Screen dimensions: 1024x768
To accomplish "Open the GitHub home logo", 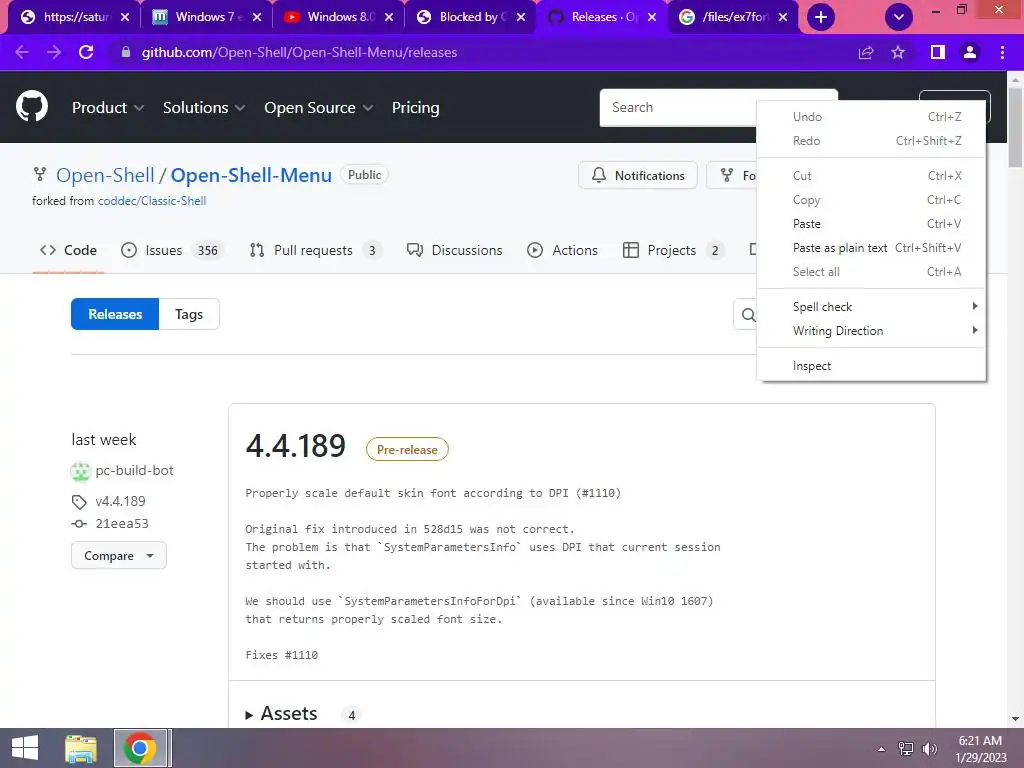I will point(32,106).
